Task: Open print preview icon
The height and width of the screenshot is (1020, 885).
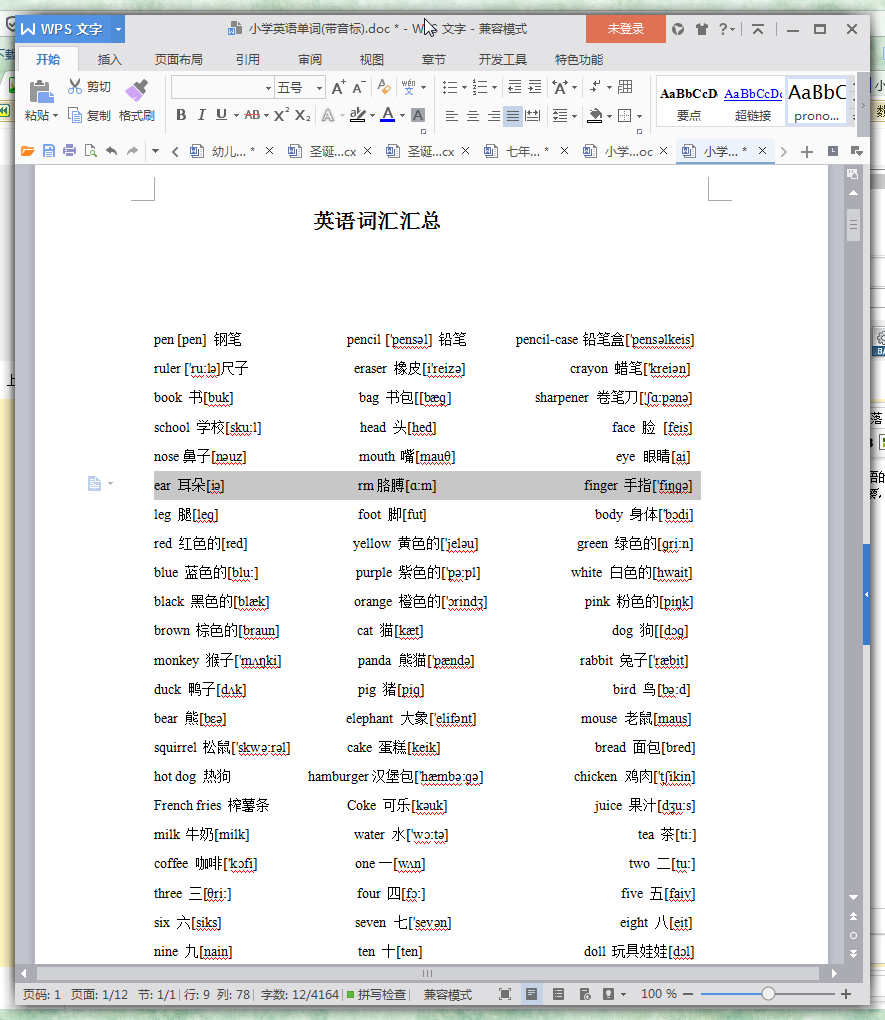Action: pos(90,151)
